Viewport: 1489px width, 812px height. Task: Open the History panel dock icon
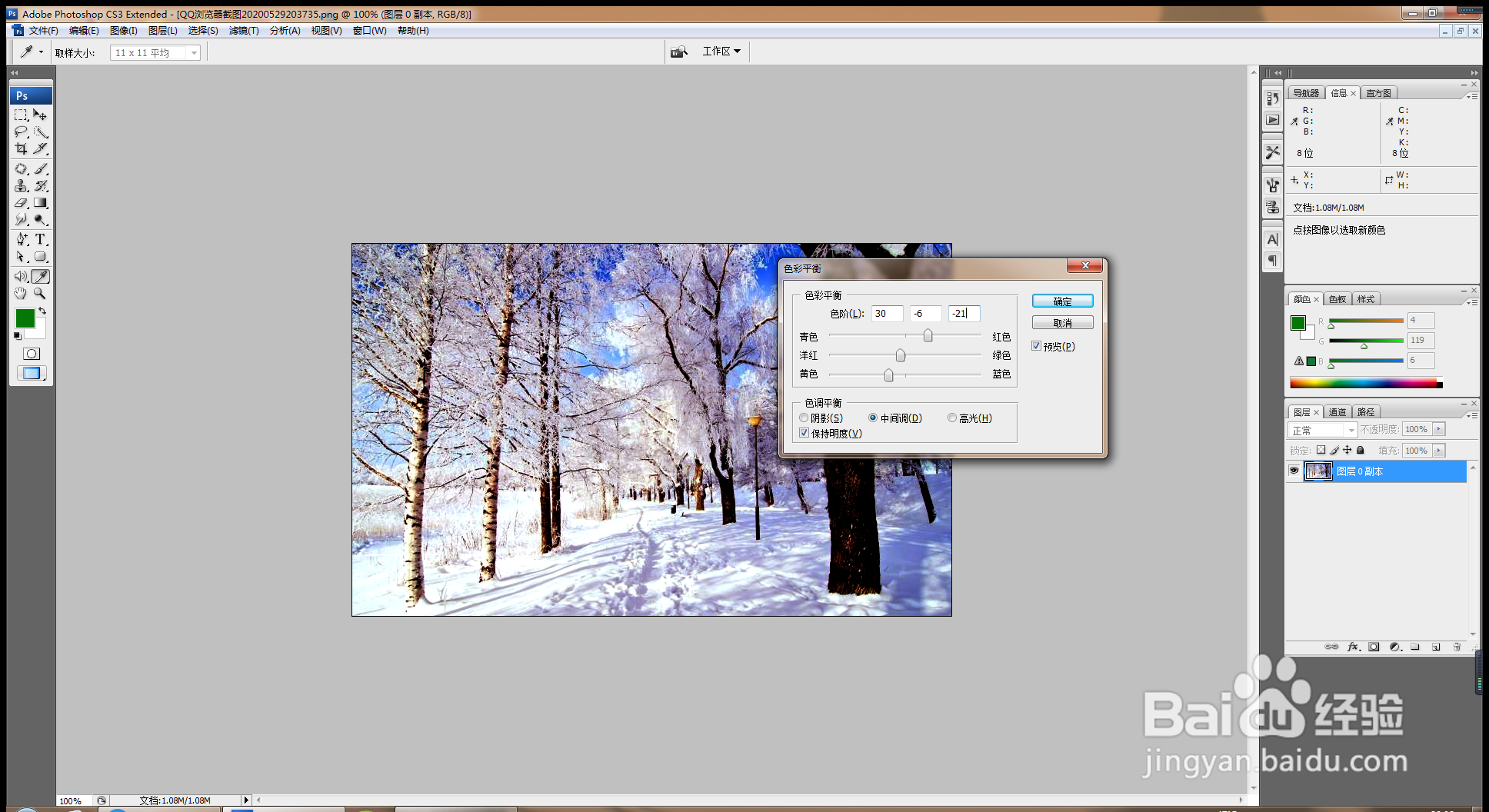coord(1273,98)
